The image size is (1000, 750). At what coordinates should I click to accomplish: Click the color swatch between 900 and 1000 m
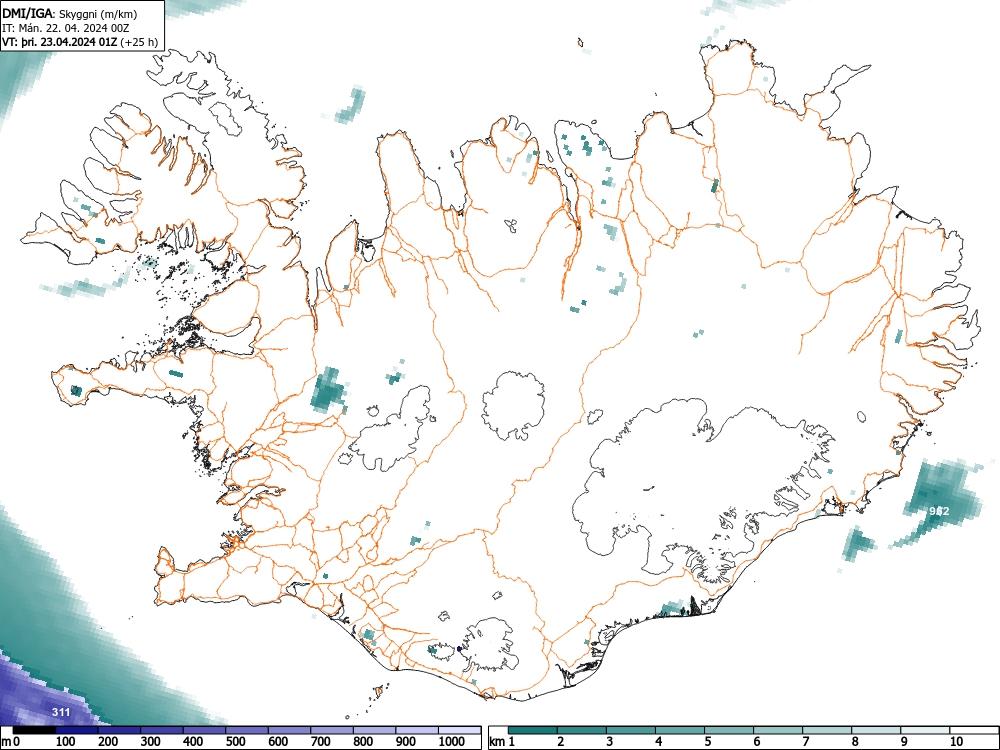point(417,730)
